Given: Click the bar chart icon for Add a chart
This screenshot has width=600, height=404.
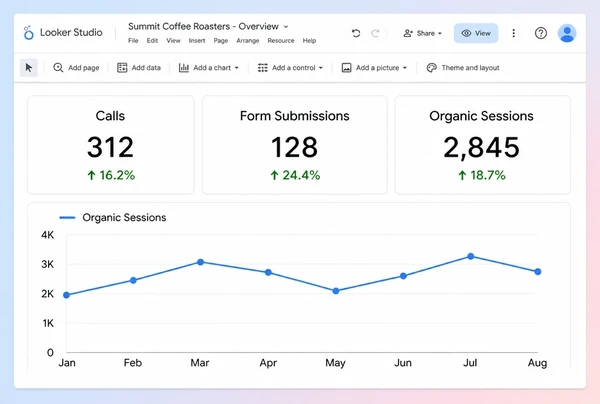Looking at the screenshot, I should pos(184,68).
